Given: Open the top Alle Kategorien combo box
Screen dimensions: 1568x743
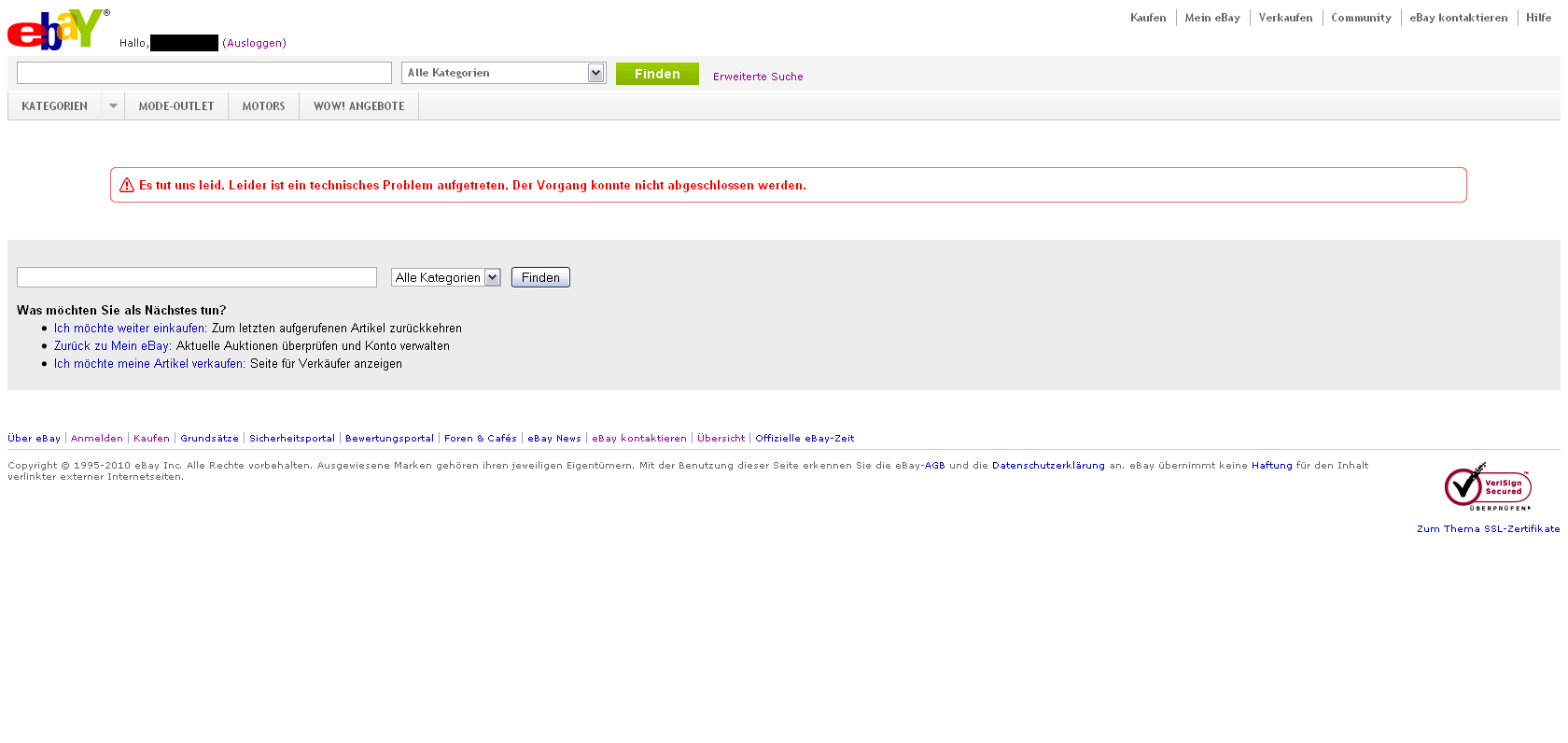Looking at the screenshot, I should pos(504,73).
